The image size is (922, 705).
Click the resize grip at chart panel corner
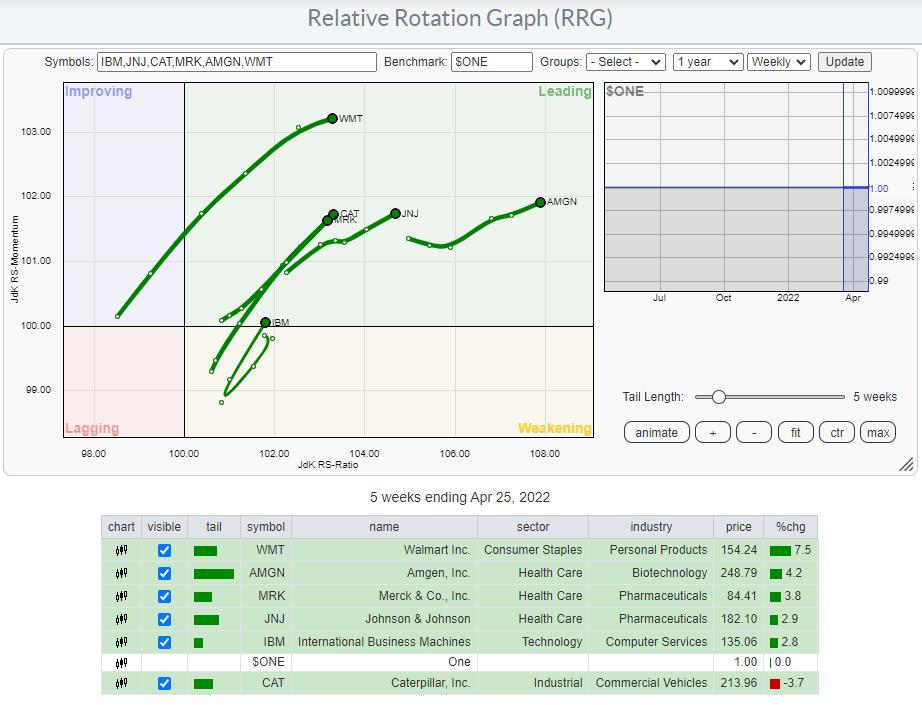coord(906,465)
